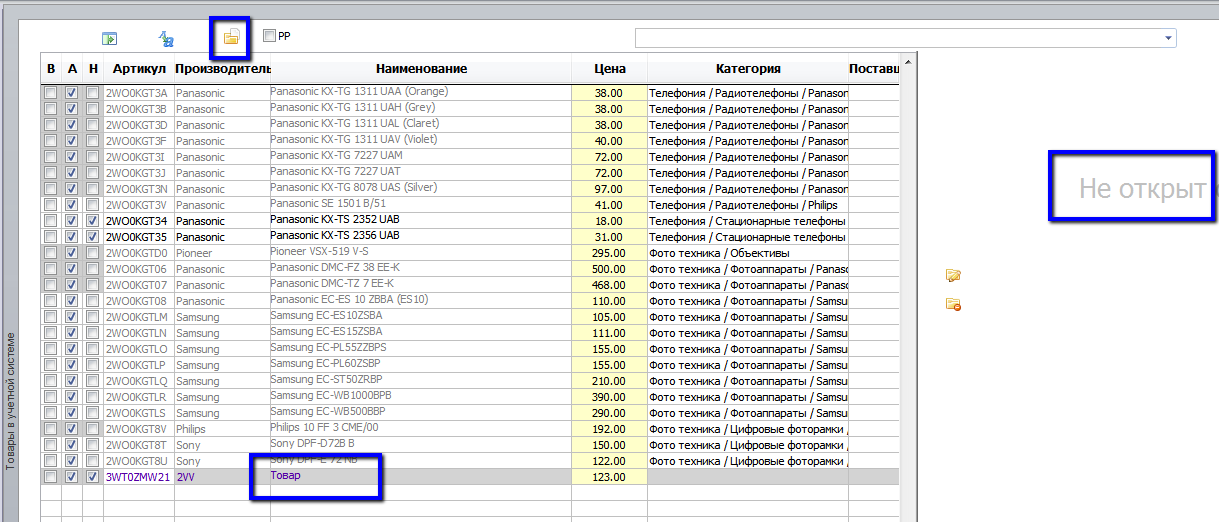Image resolution: width=1219 pixels, height=522 pixels.
Task: Select Panasonic KX-TG 8078 UAS (Silver) cell
Action: point(421,188)
